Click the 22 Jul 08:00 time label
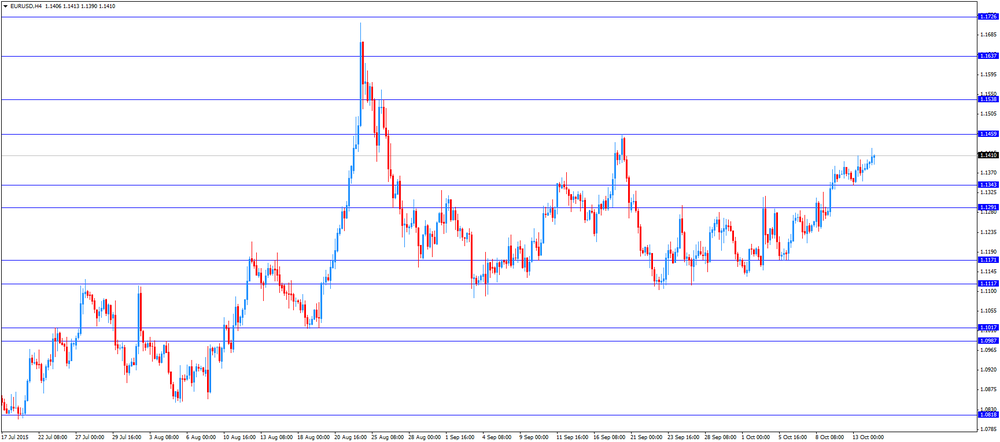1000x442 pixels. point(54,438)
